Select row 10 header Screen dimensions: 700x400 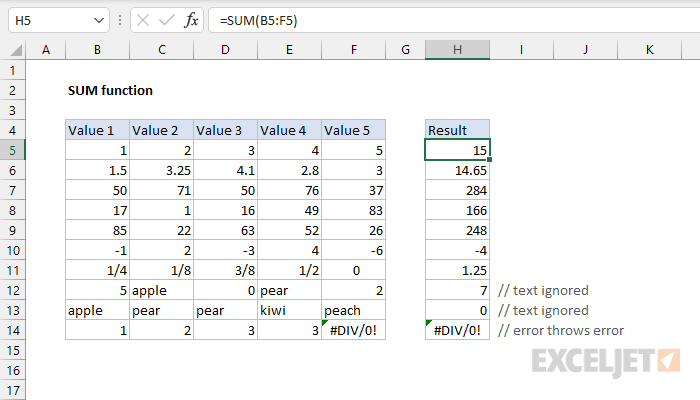pyautogui.click(x=12, y=250)
